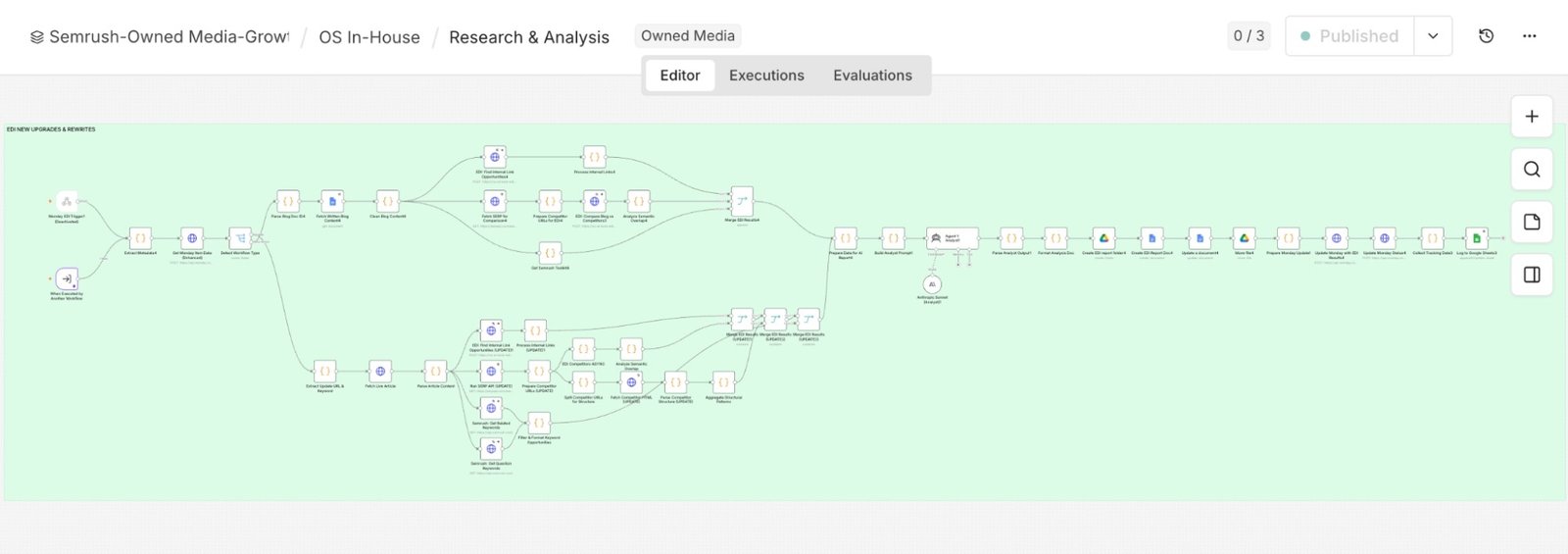The height and width of the screenshot is (554, 1568).
Task: Select the Extract Metadata4 code node
Action: point(140,238)
